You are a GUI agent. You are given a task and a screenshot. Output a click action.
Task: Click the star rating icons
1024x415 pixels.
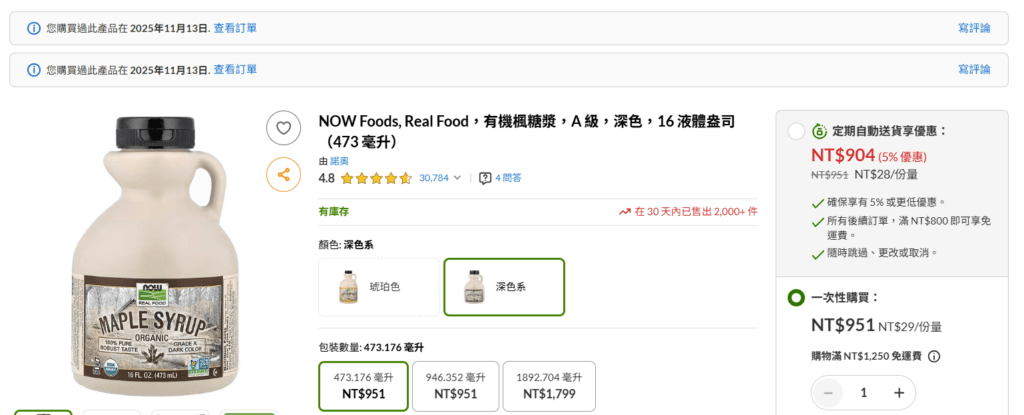click(376, 178)
